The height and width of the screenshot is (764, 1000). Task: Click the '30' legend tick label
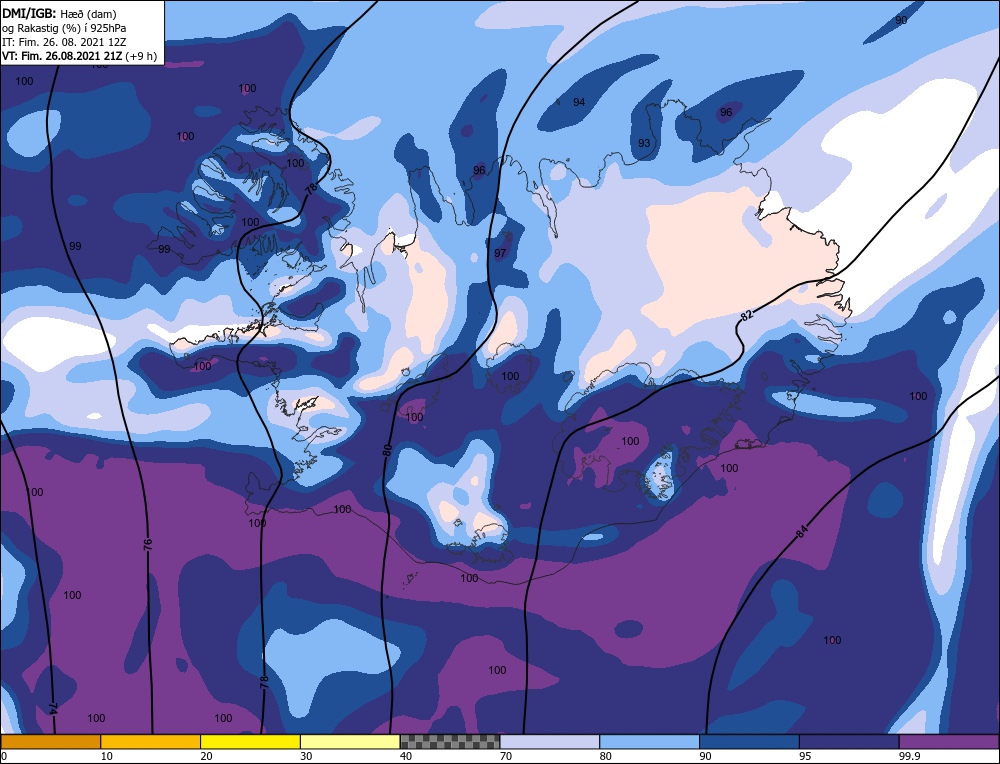pos(306,756)
